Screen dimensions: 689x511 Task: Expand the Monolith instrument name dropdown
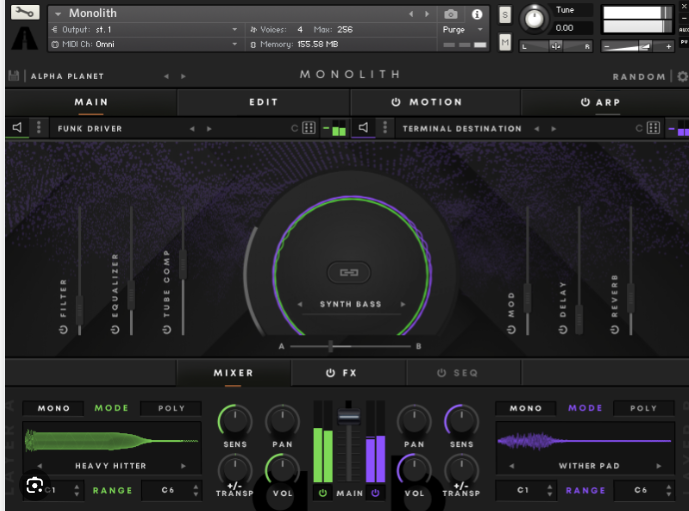pyautogui.click(x=58, y=14)
